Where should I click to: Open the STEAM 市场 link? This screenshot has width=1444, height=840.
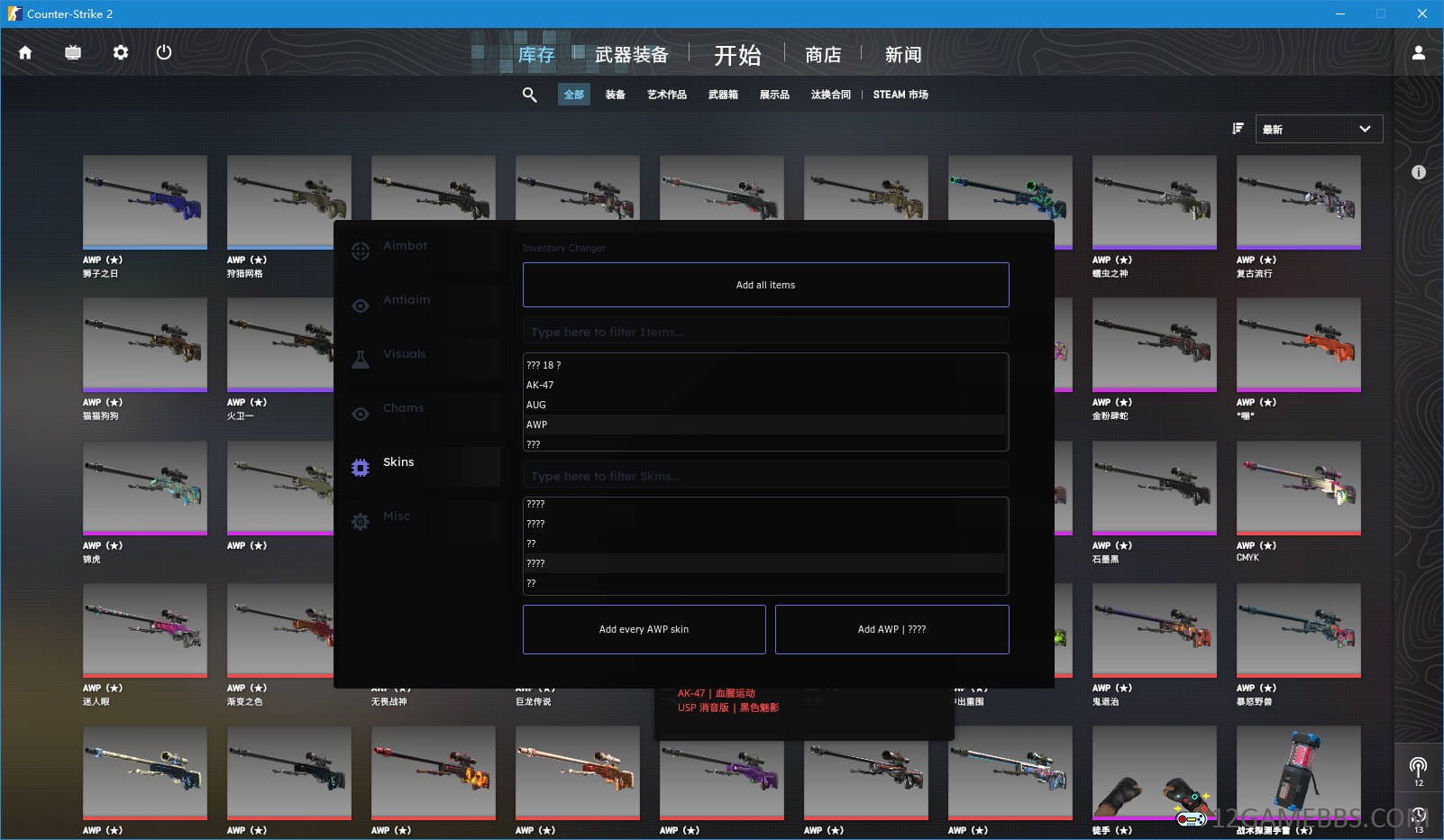coord(900,95)
